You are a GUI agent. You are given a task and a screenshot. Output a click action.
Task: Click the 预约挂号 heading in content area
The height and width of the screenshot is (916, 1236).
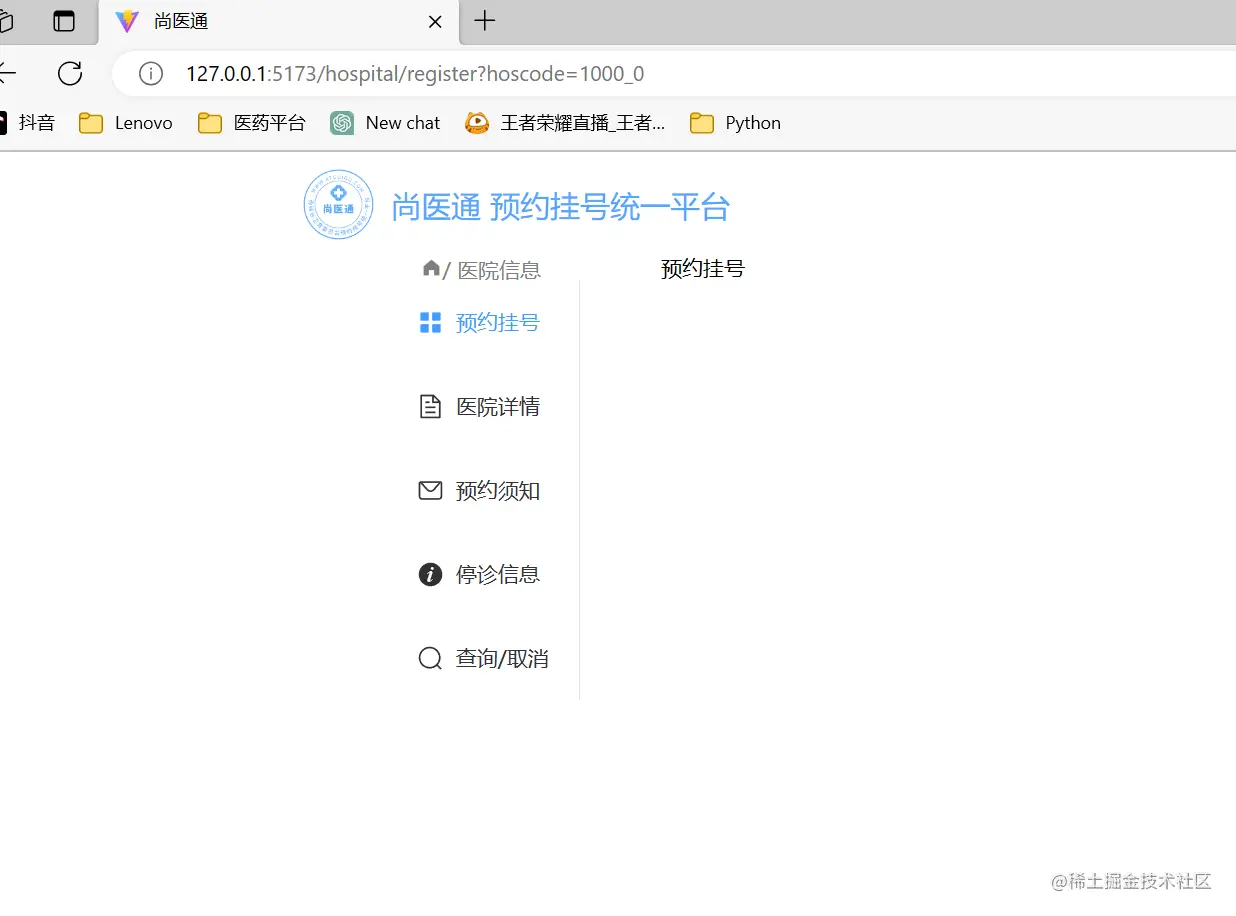703,268
